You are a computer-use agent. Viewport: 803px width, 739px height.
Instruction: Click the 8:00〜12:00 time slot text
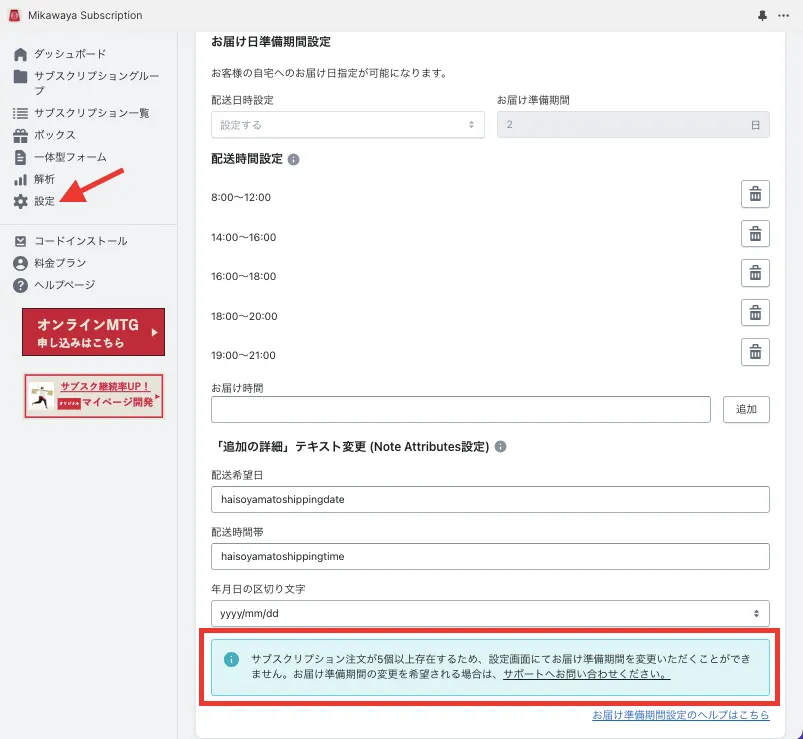241,198
